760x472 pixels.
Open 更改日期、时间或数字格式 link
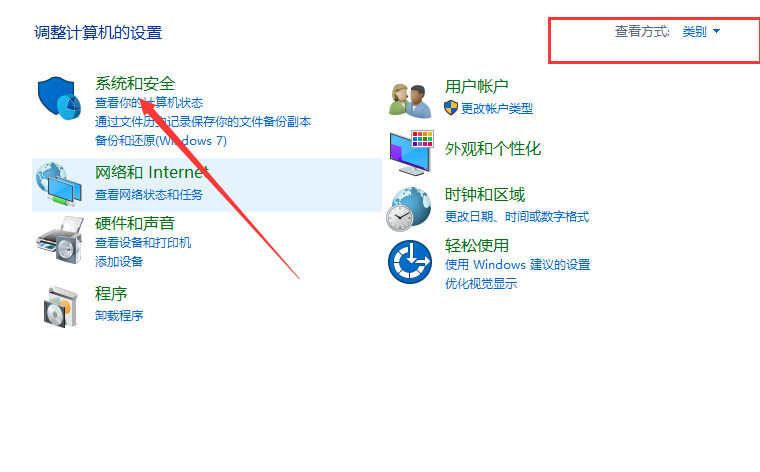[x=517, y=217]
